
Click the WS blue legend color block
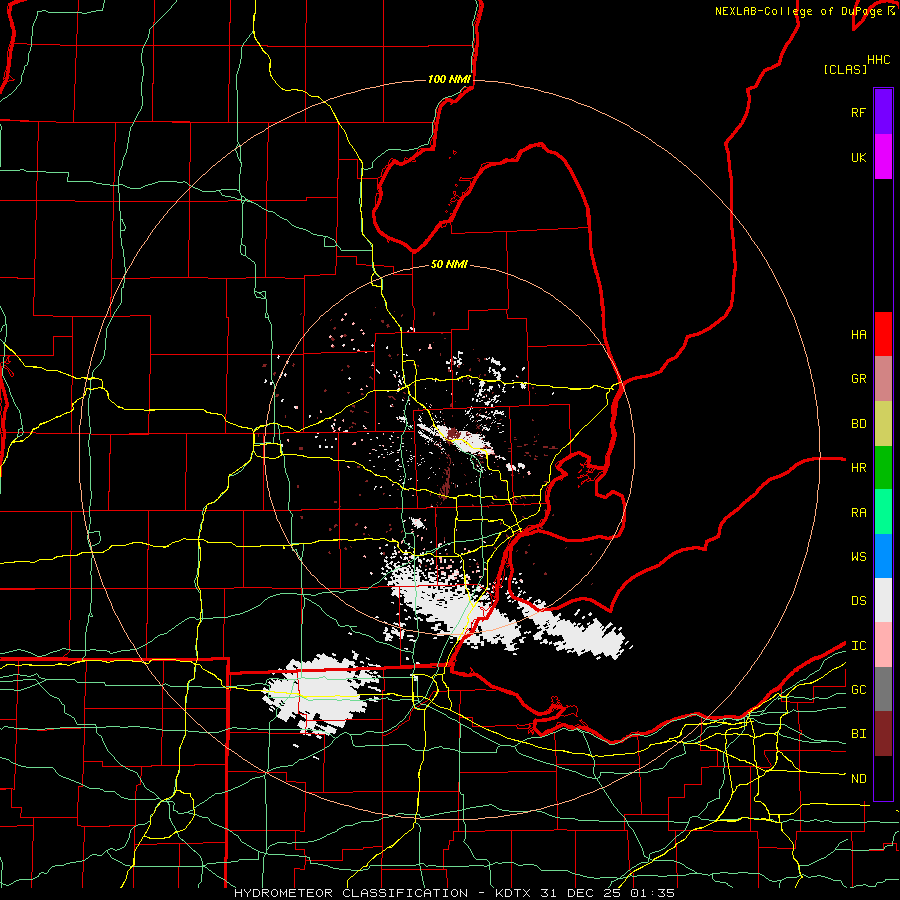883,556
